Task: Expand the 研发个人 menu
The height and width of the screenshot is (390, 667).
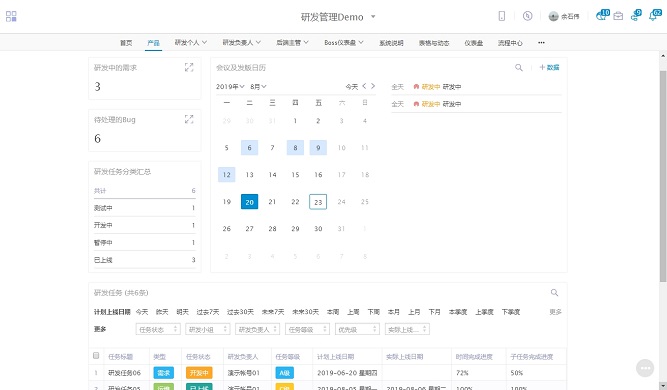Action: [191, 43]
